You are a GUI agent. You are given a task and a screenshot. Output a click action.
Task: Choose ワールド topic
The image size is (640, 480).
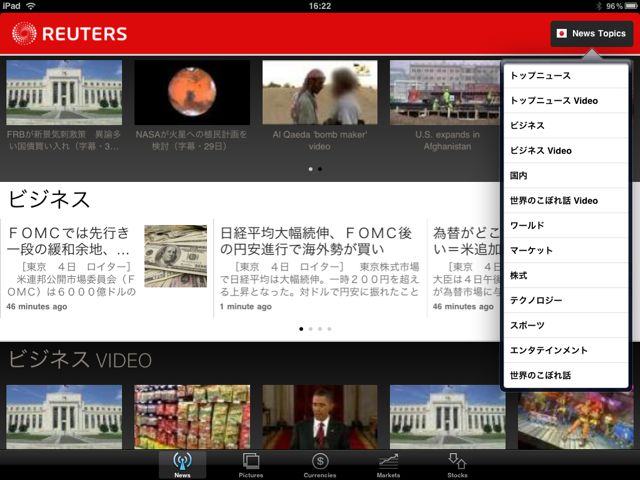click(x=566, y=225)
